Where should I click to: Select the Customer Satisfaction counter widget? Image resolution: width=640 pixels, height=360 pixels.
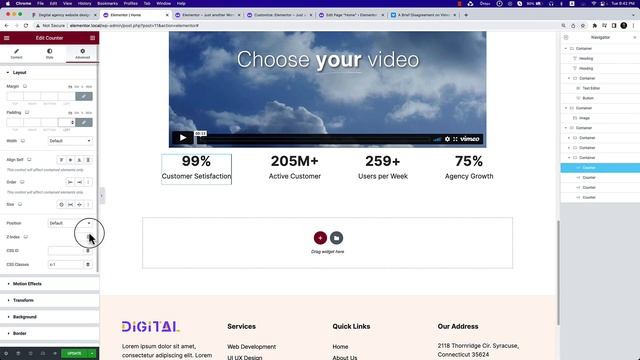(x=196, y=169)
